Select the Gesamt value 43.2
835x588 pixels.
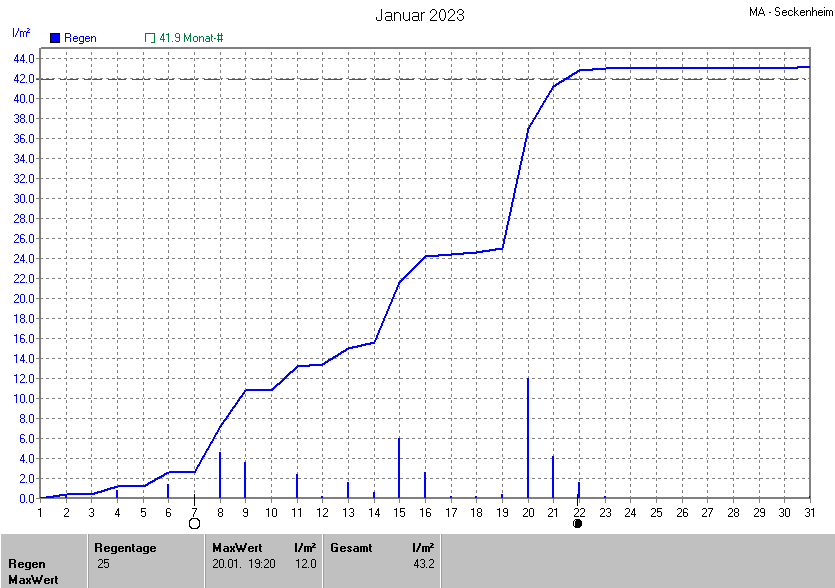click(x=421, y=564)
